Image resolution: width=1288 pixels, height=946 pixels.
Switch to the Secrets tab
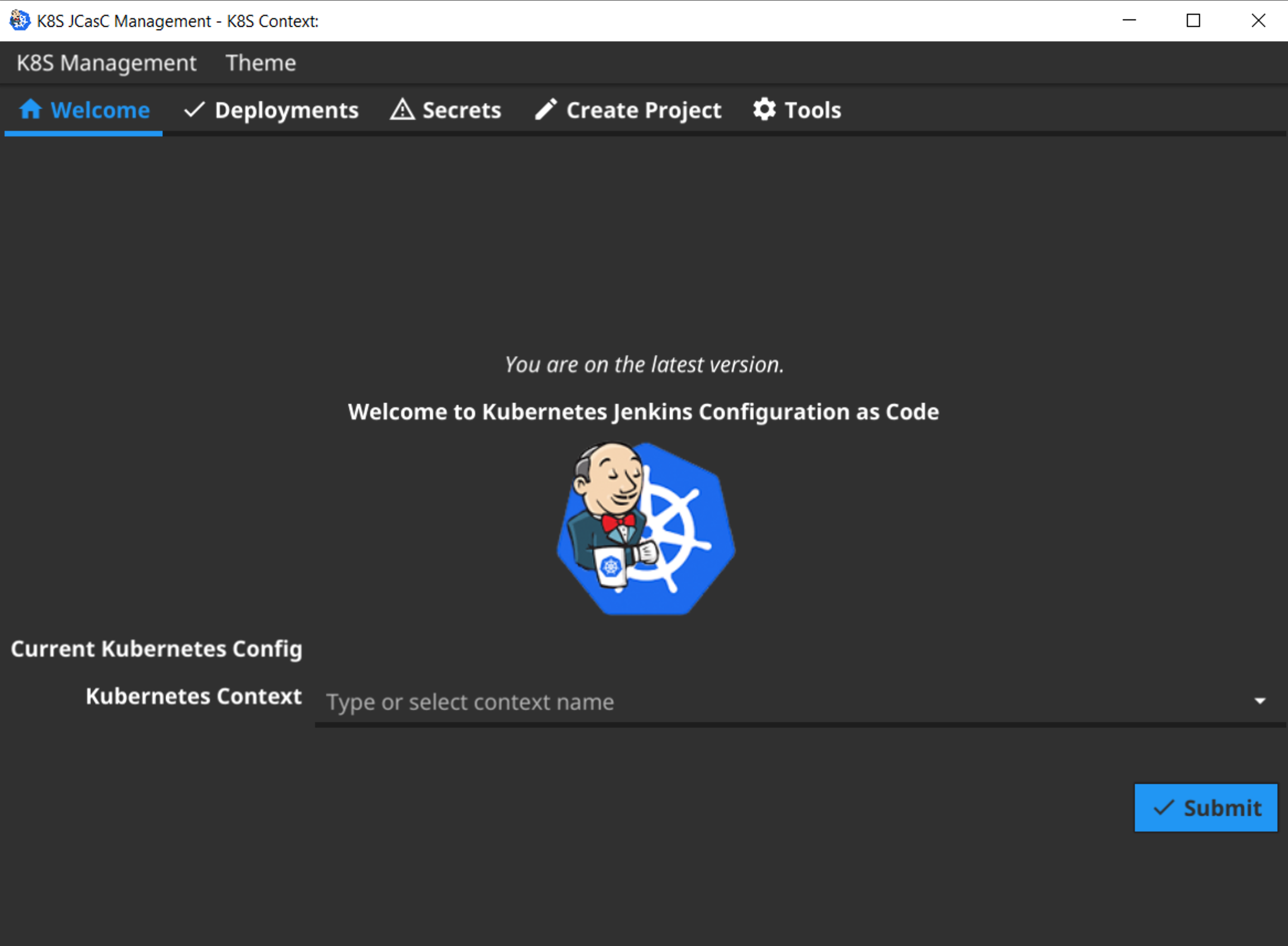tap(461, 110)
